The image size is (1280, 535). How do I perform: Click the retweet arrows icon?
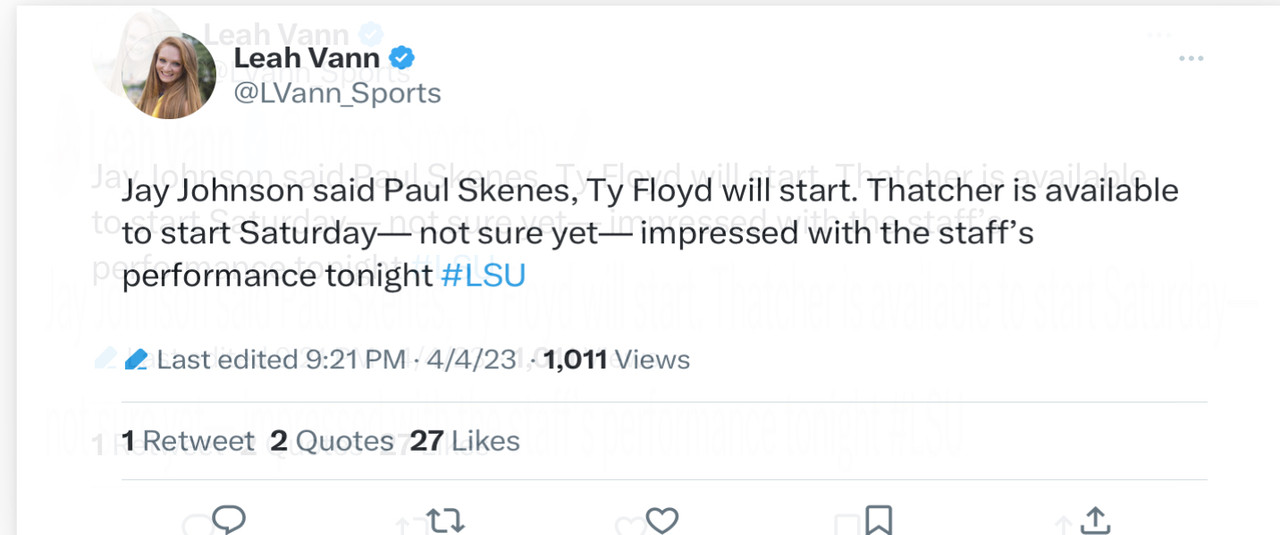click(x=445, y=519)
